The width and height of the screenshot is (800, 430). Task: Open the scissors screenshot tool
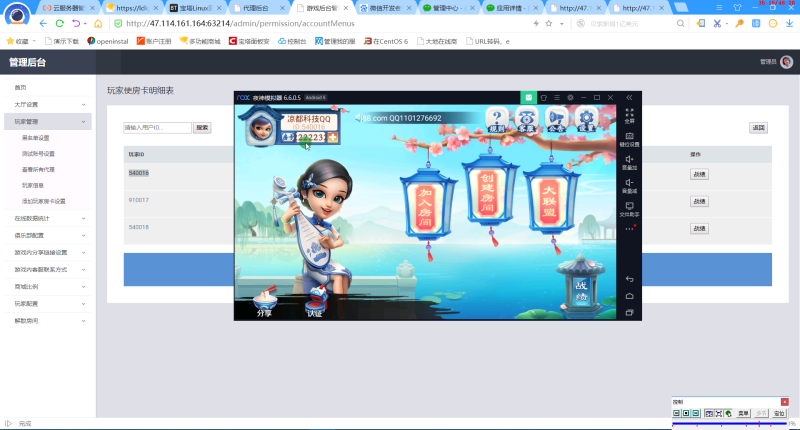point(717,23)
